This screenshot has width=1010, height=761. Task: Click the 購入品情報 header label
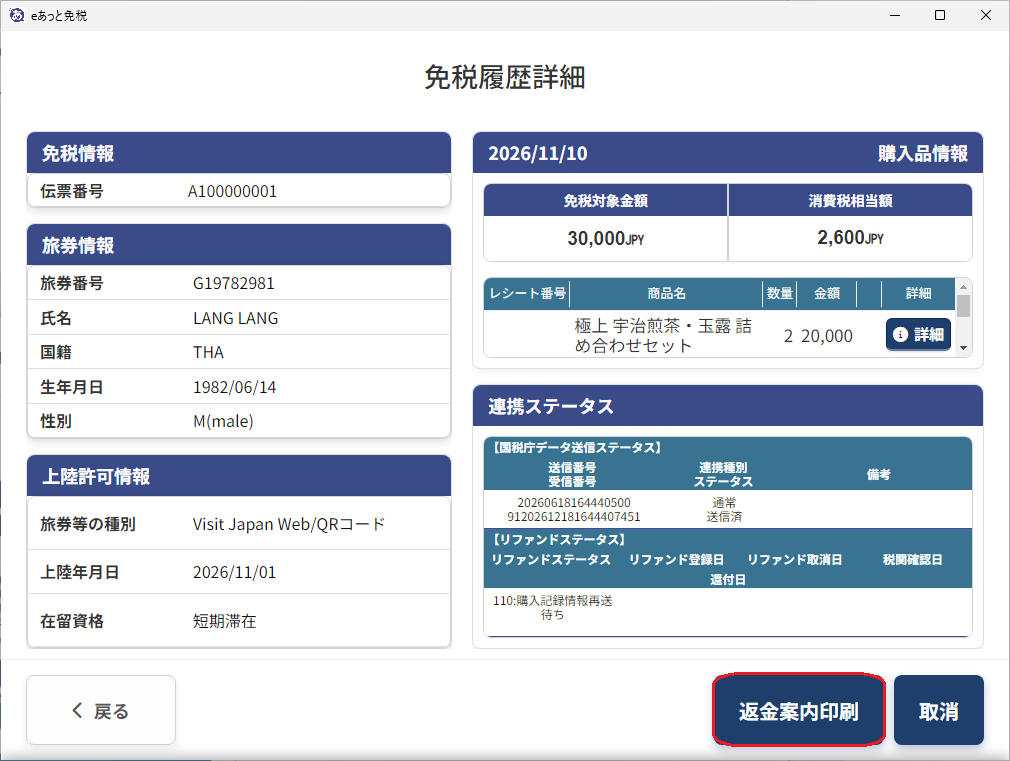[922, 153]
